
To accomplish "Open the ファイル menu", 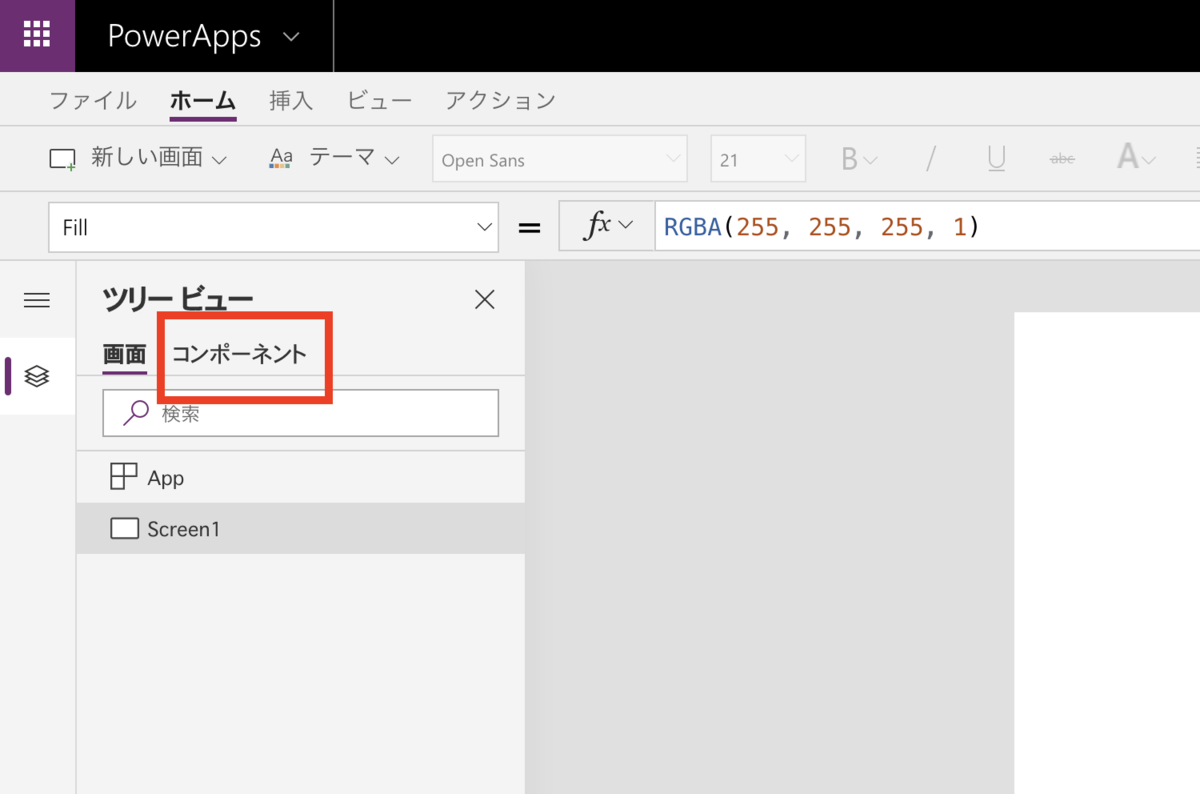I will coord(93,100).
